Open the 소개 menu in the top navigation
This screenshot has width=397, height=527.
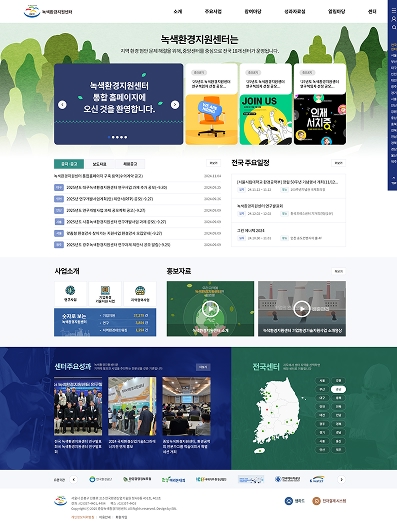point(178,11)
